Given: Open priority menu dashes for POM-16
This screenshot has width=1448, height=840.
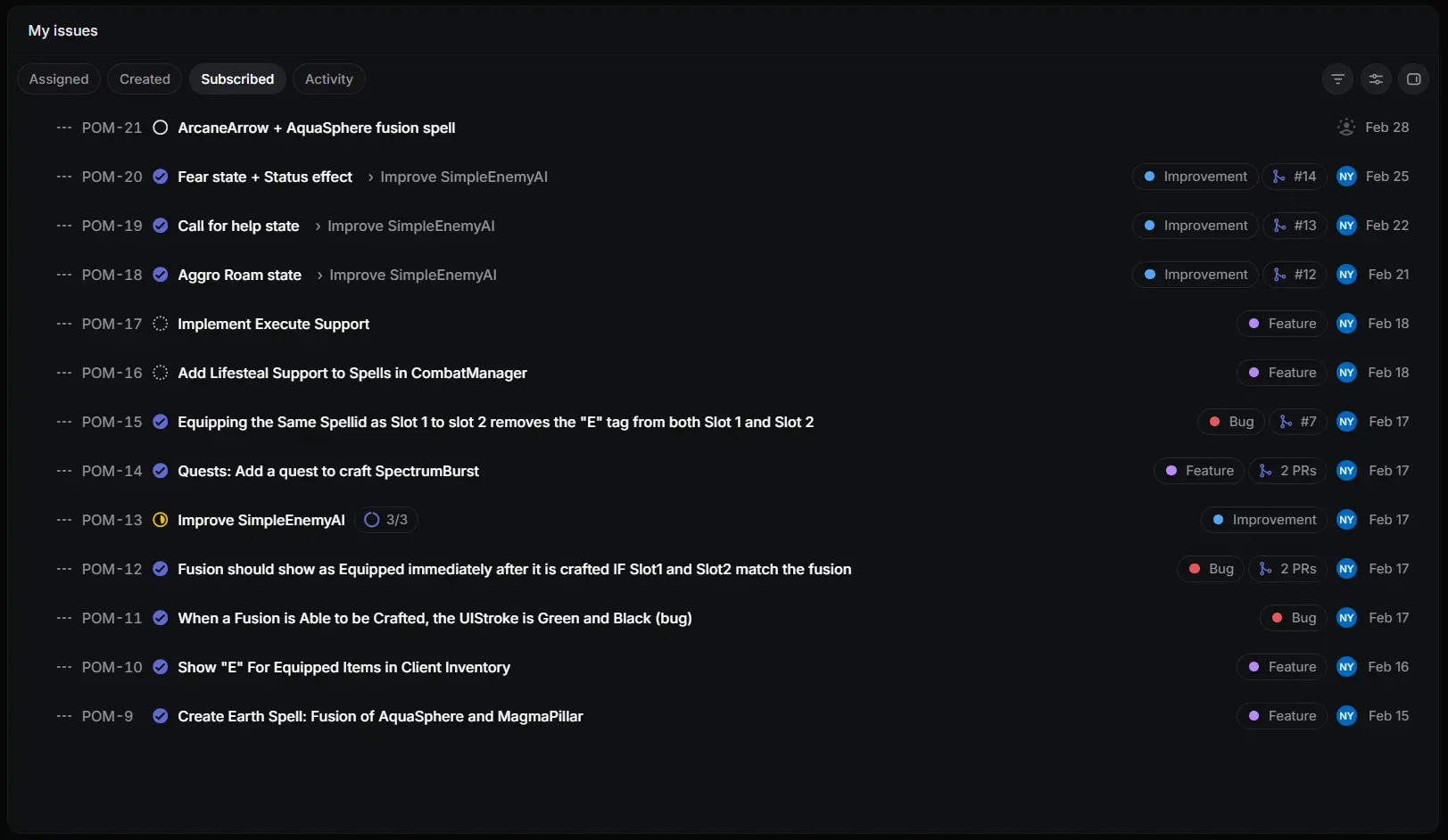Looking at the screenshot, I should point(64,373).
